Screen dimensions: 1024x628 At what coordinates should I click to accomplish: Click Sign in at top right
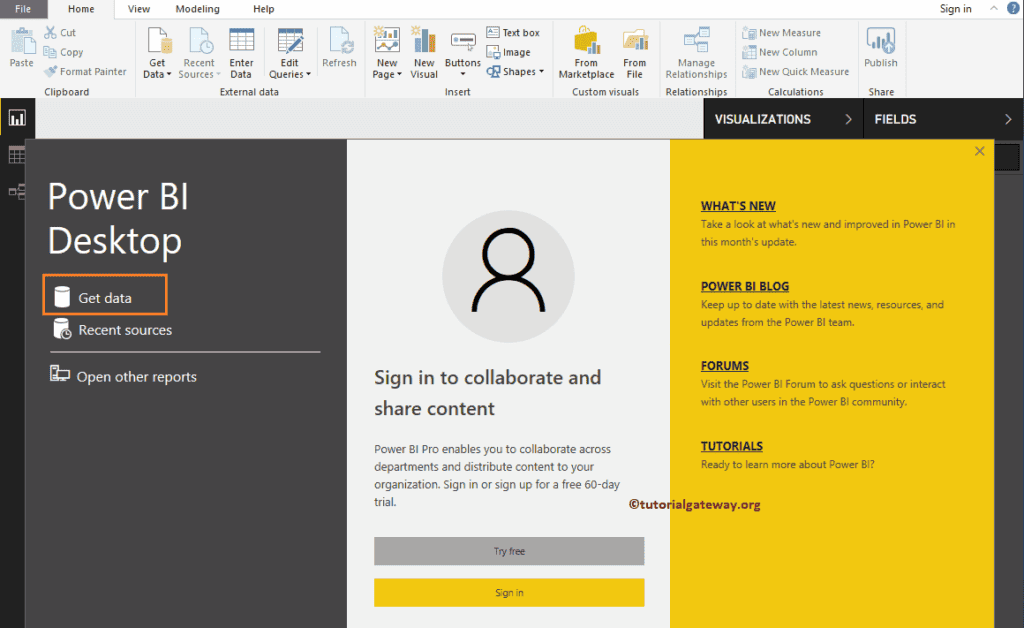955,8
